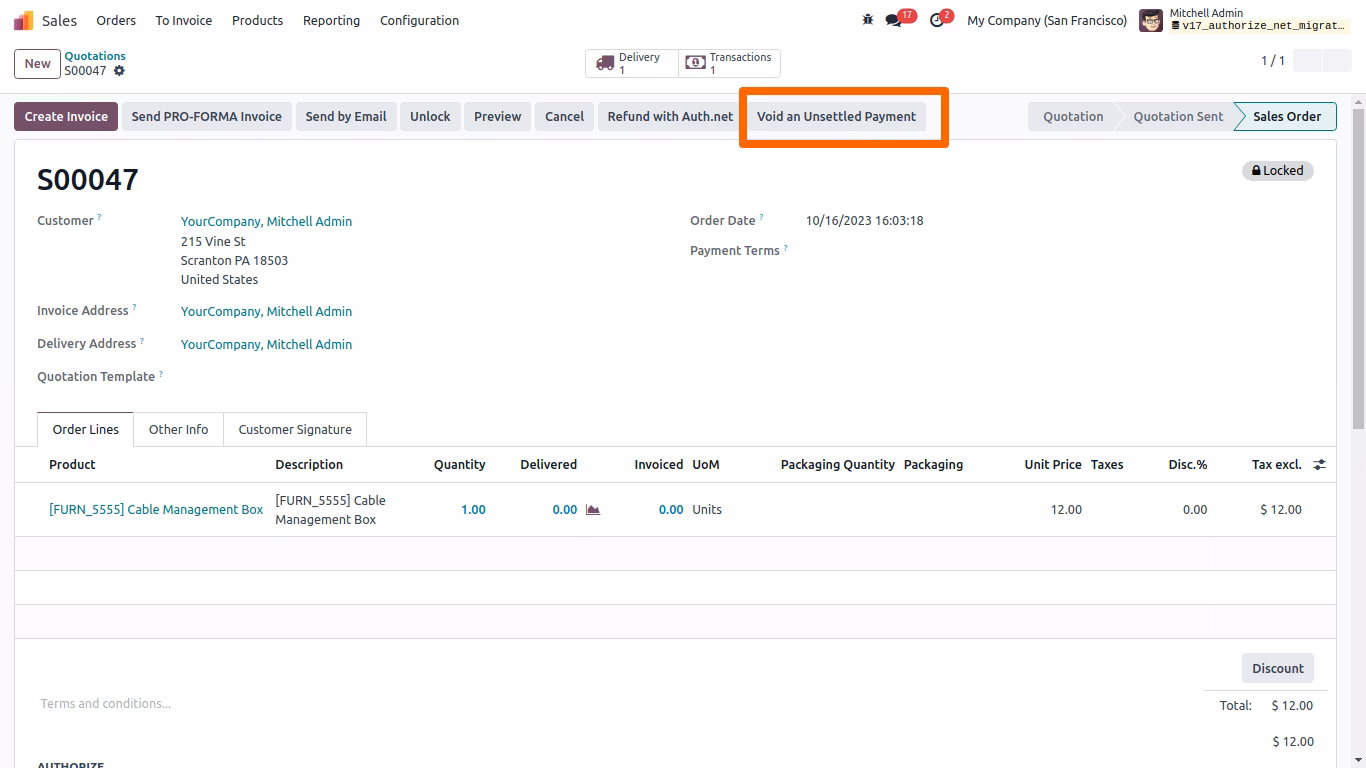Click the description cell Cable Management Box
The width and height of the screenshot is (1366, 768).
pyautogui.click(x=330, y=510)
